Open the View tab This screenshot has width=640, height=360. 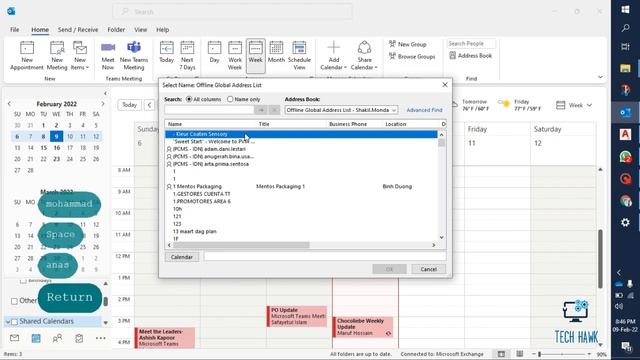click(x=140, y=30)
